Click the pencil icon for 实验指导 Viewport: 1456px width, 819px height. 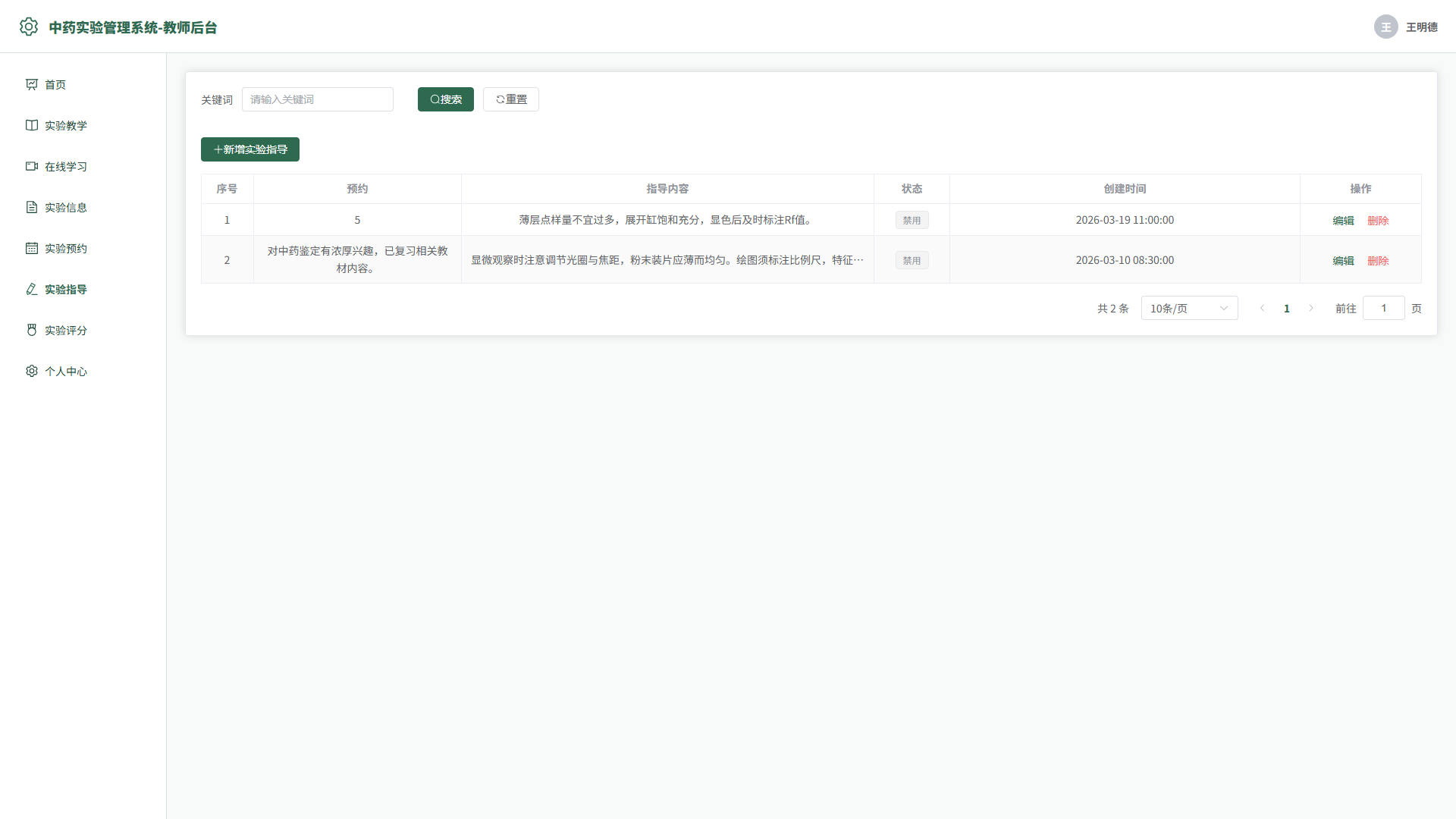(32, 289)
